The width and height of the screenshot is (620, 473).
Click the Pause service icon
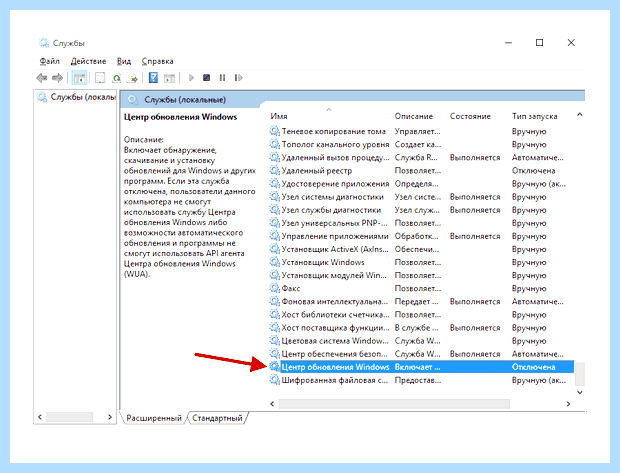click(222, 78)
